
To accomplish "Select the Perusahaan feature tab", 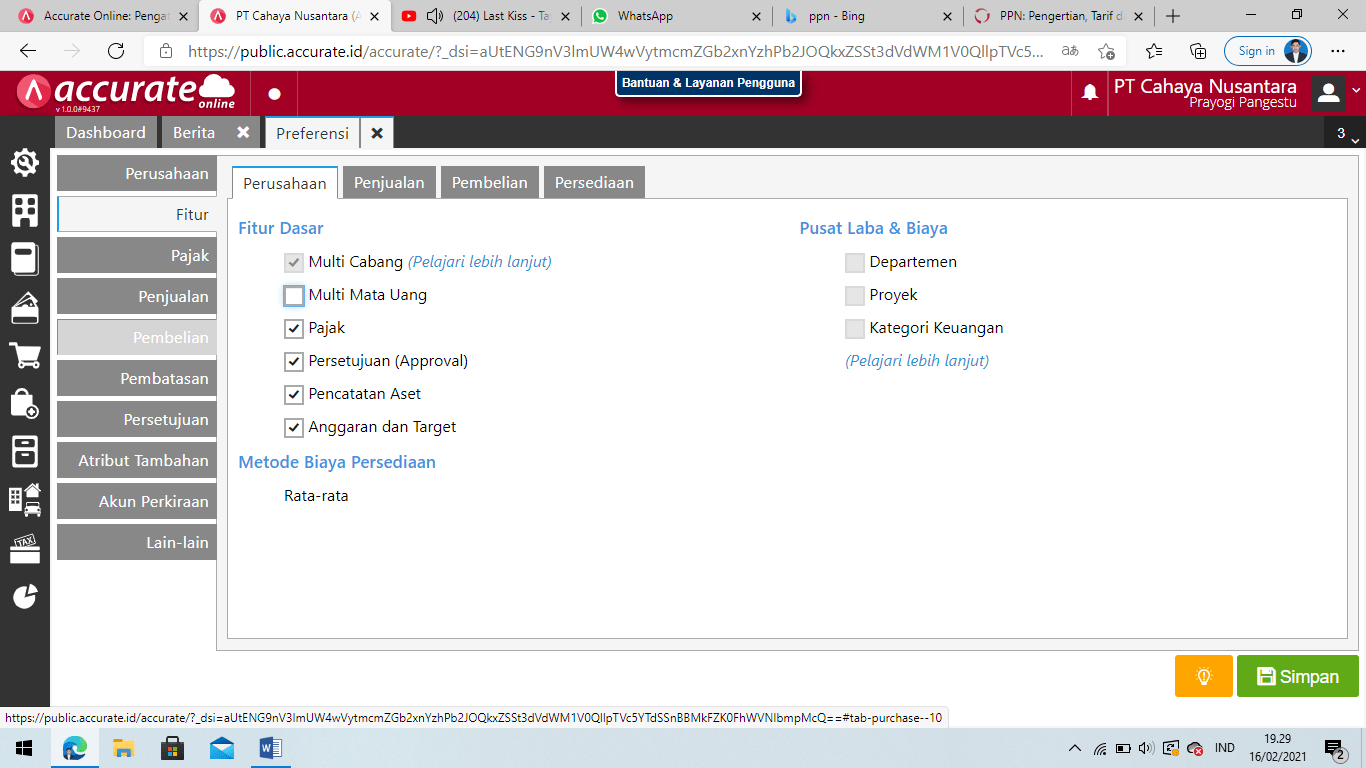I will coord(285,183).
